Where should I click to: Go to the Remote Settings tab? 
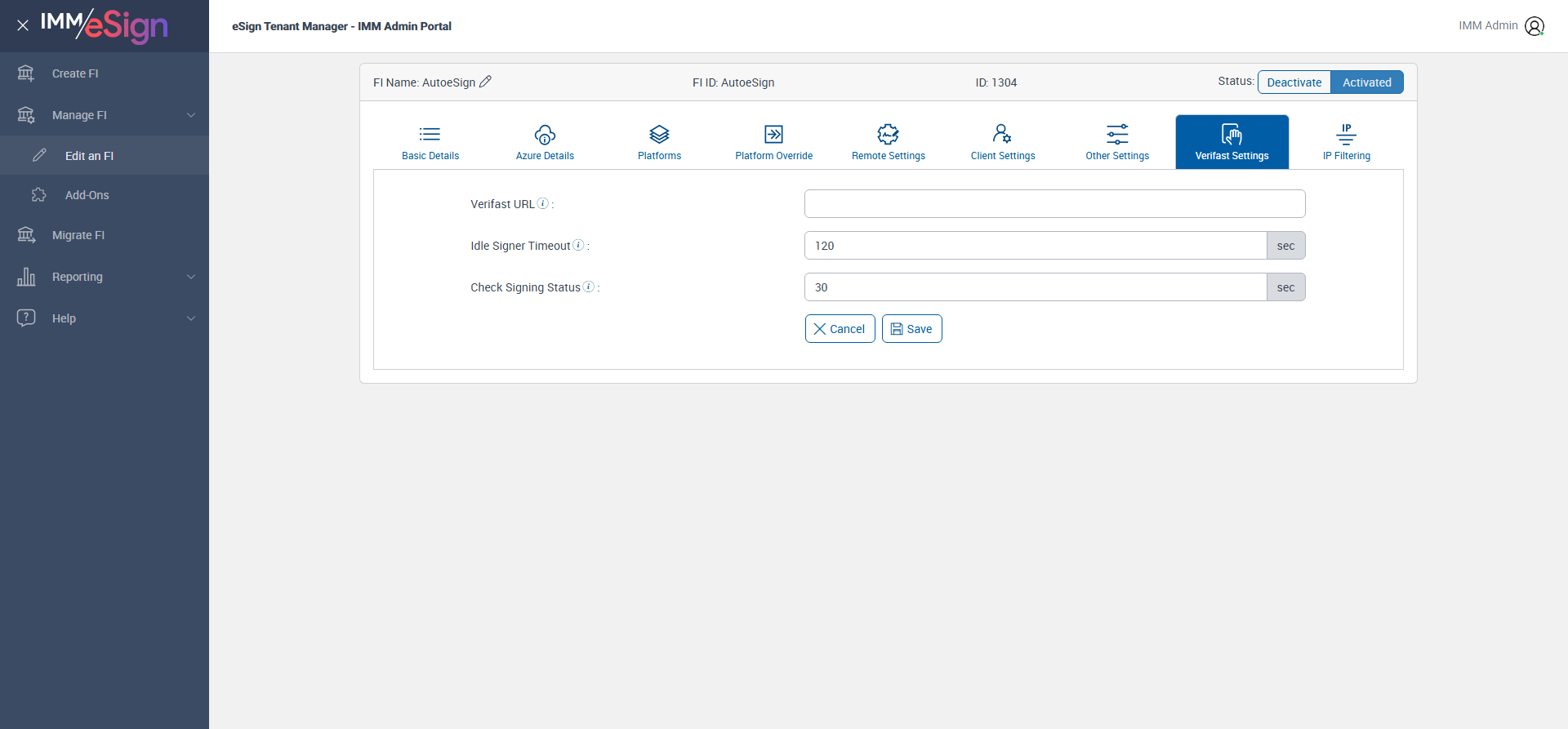tap(889, 142)
